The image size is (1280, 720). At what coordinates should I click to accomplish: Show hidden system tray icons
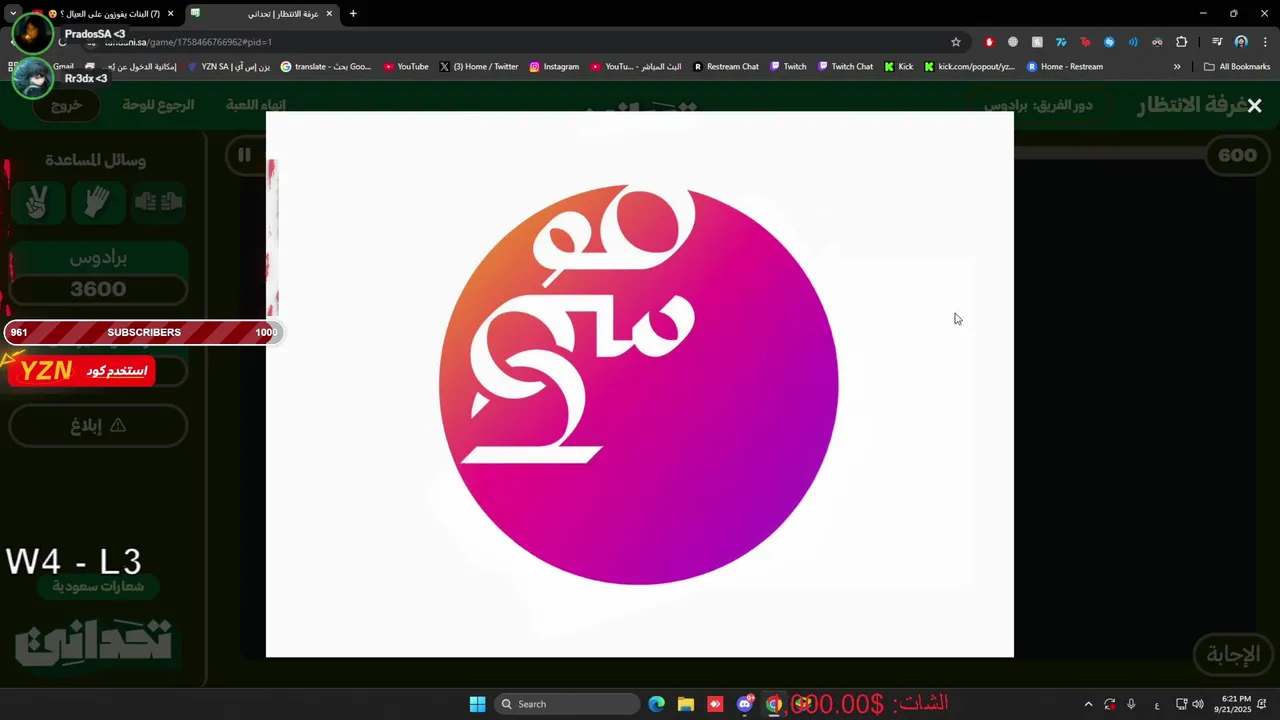pos(1088,704)
